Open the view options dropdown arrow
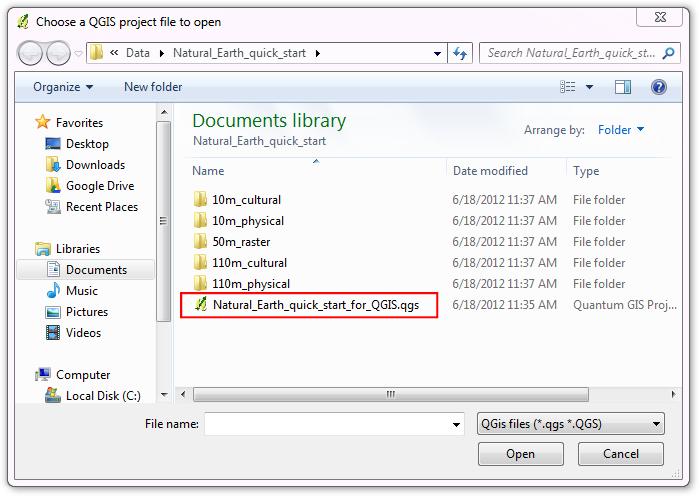Screen dimensions: 700x496 pyautogui.click(x=589, y=87)
